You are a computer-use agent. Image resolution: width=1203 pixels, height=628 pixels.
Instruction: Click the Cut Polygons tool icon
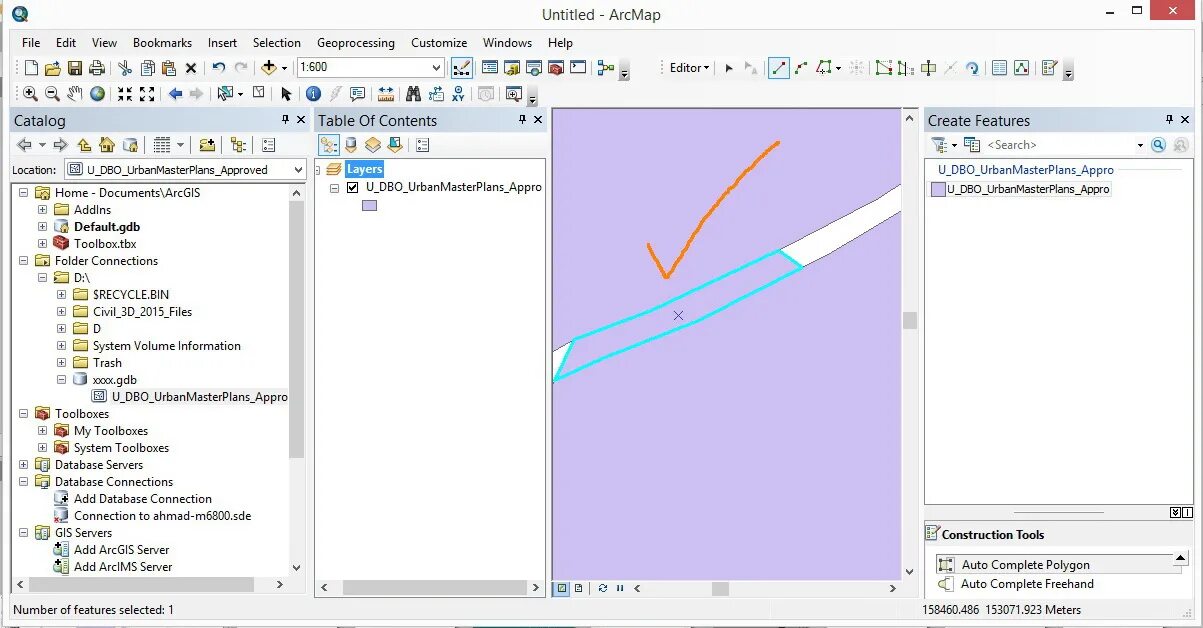[x=928, y=68]
